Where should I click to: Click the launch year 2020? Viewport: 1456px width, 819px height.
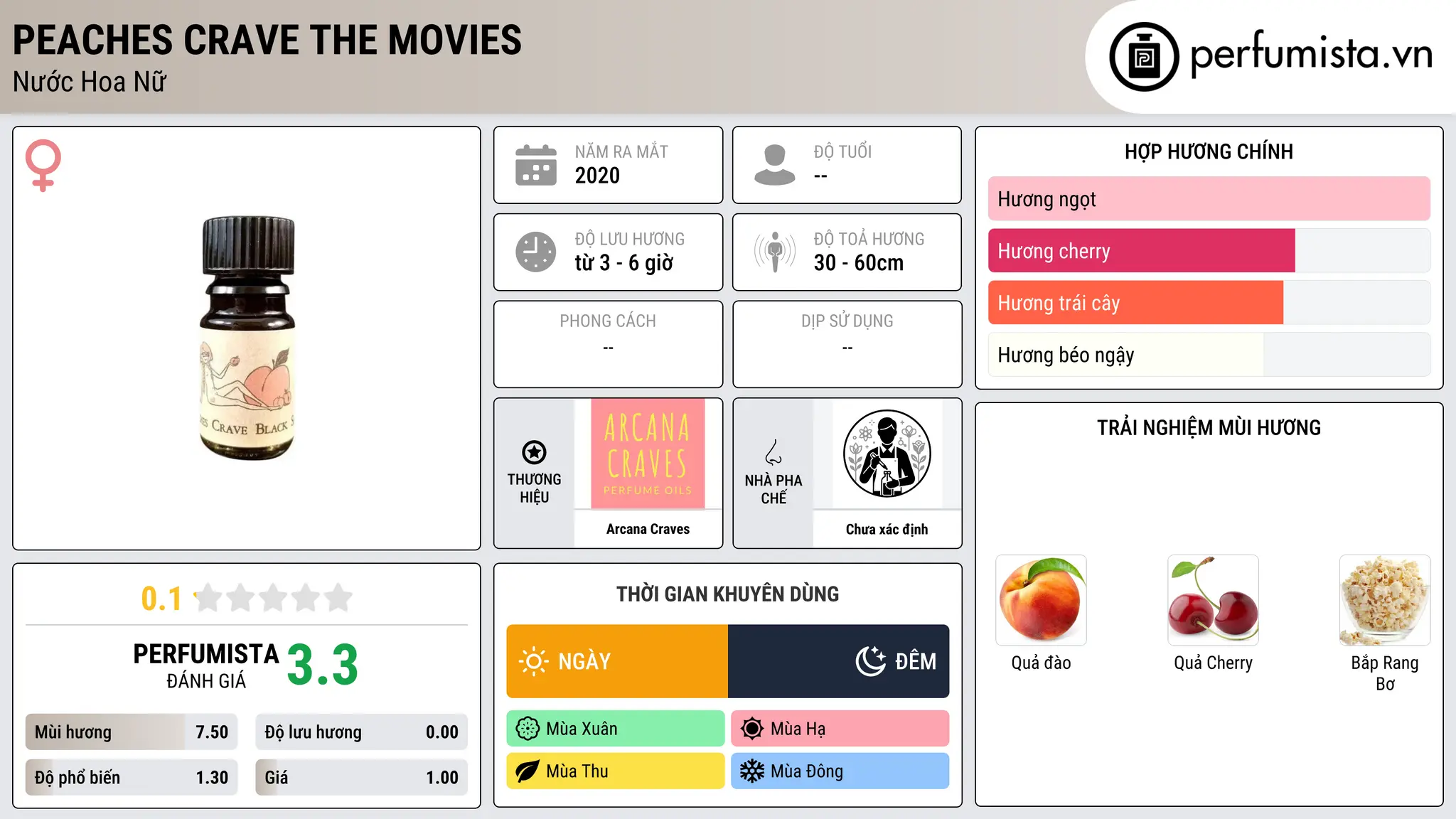click(x=597, y=176)
